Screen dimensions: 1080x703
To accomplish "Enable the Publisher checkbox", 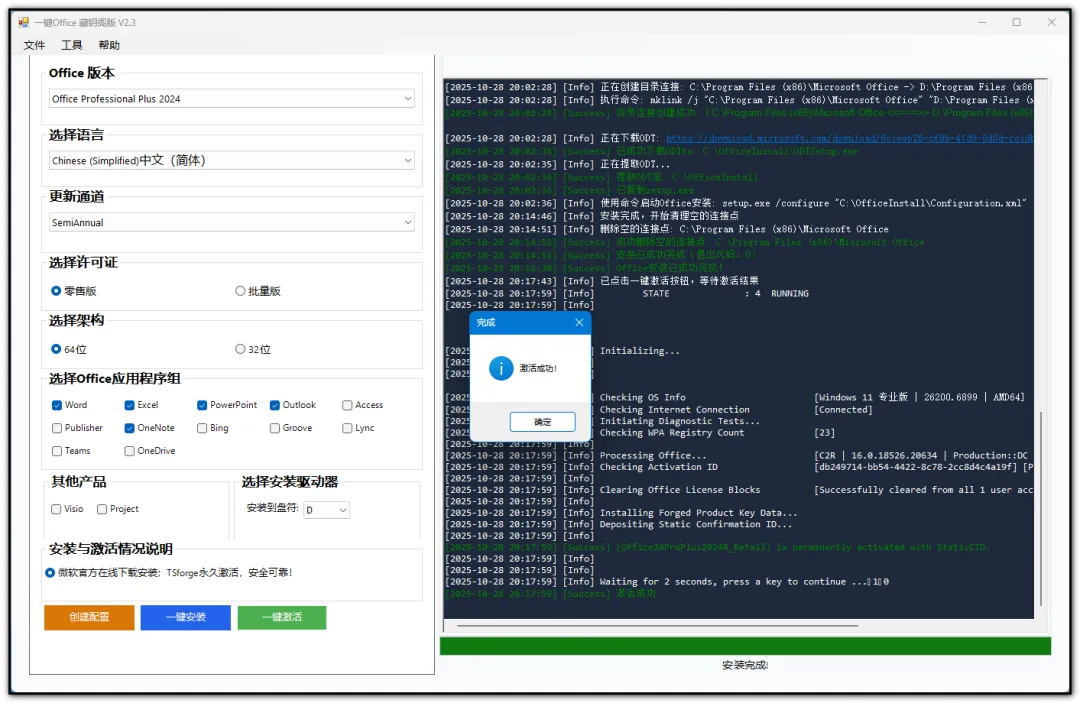I will 57,428.
